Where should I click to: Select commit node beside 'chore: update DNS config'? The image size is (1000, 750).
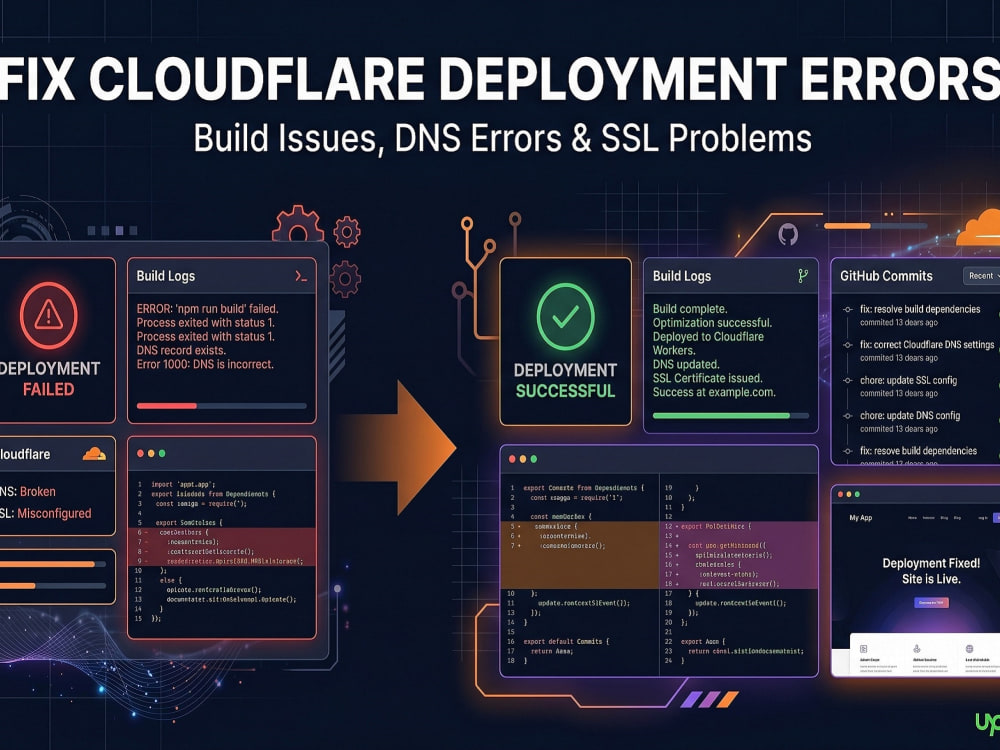coord(848,416)
